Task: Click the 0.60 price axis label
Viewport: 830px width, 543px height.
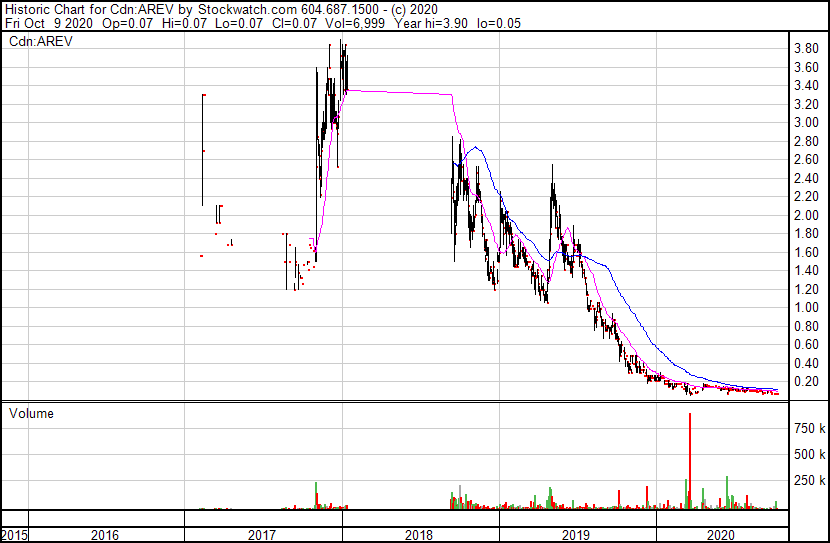Action: pos(806,345)
